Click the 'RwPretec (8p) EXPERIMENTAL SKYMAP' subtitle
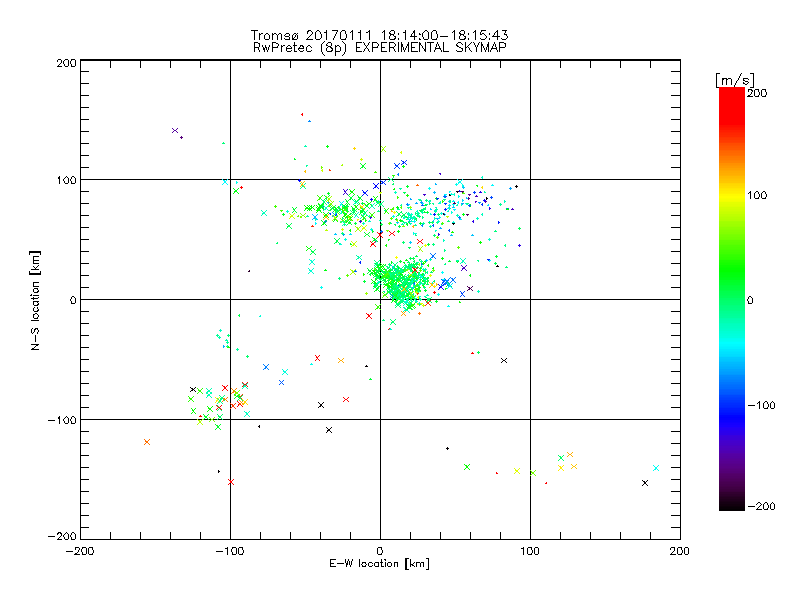Screen dimensions: 800x600 (x=380, y=47)
